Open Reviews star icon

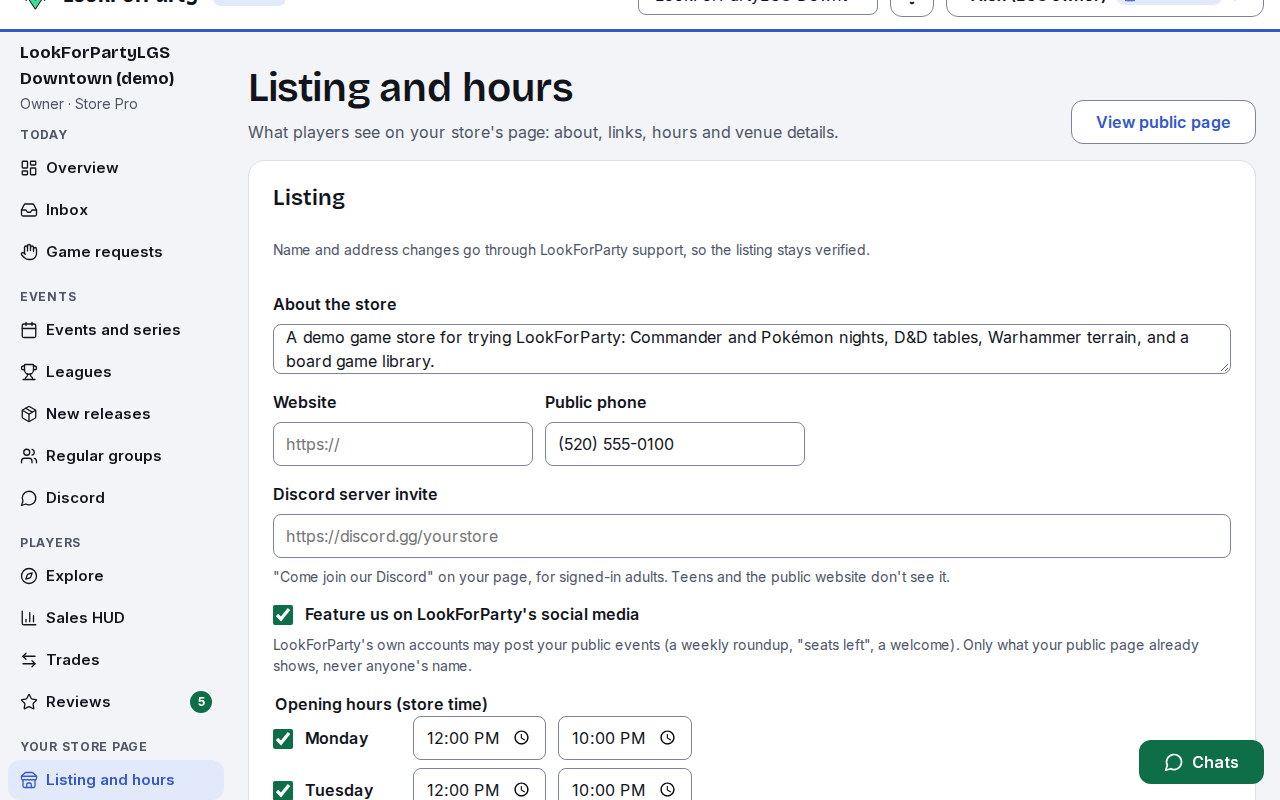point(29,702)
